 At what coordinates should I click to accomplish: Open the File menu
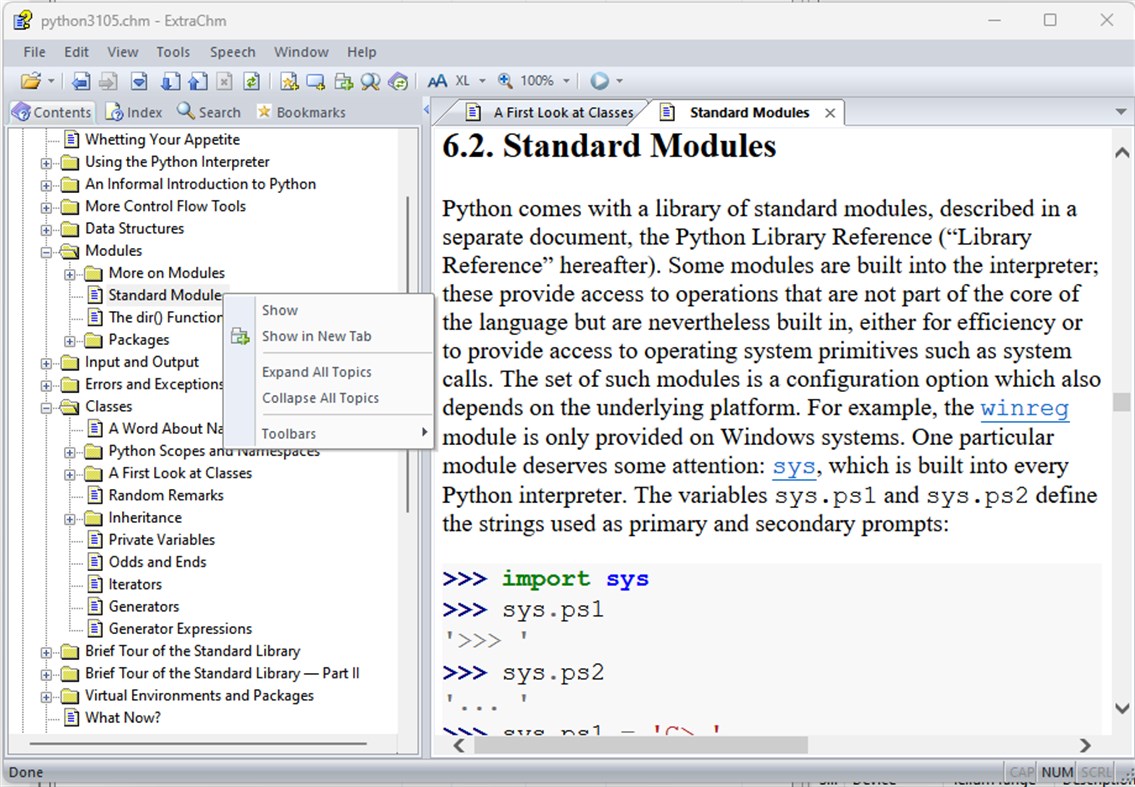click(34, 52)
